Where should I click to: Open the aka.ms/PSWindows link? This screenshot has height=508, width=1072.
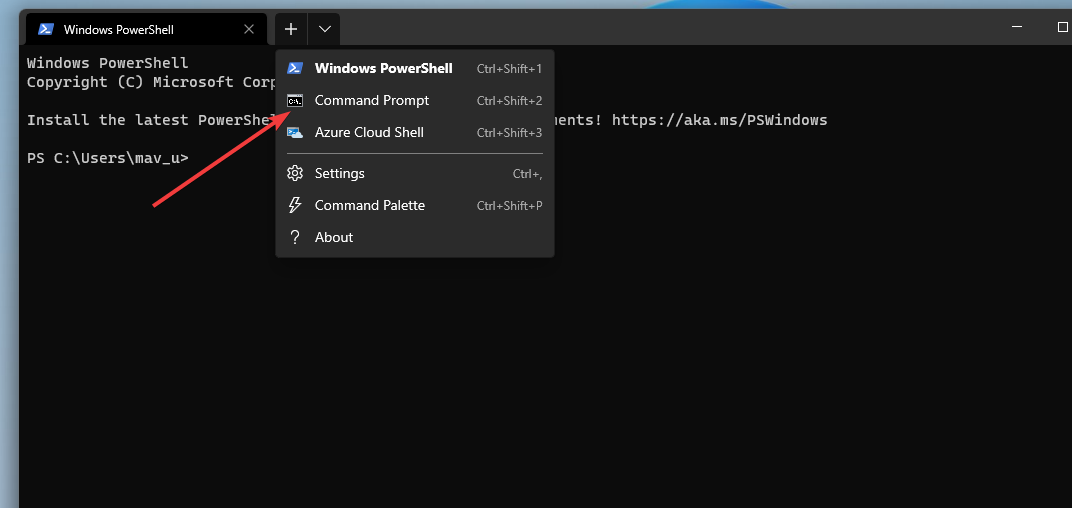(719, 120)
